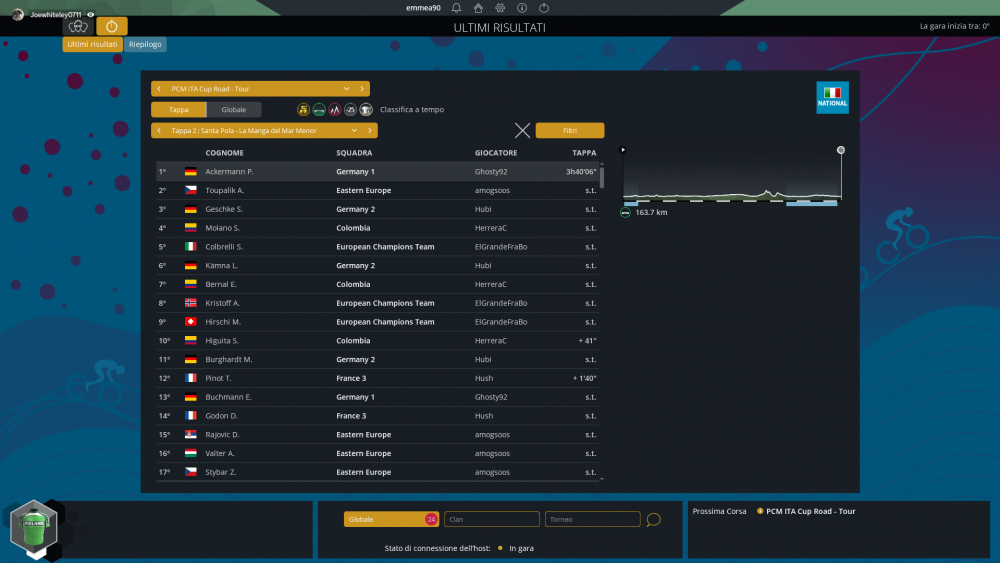Select the under-25 youth classification icon

pos(350,110)
